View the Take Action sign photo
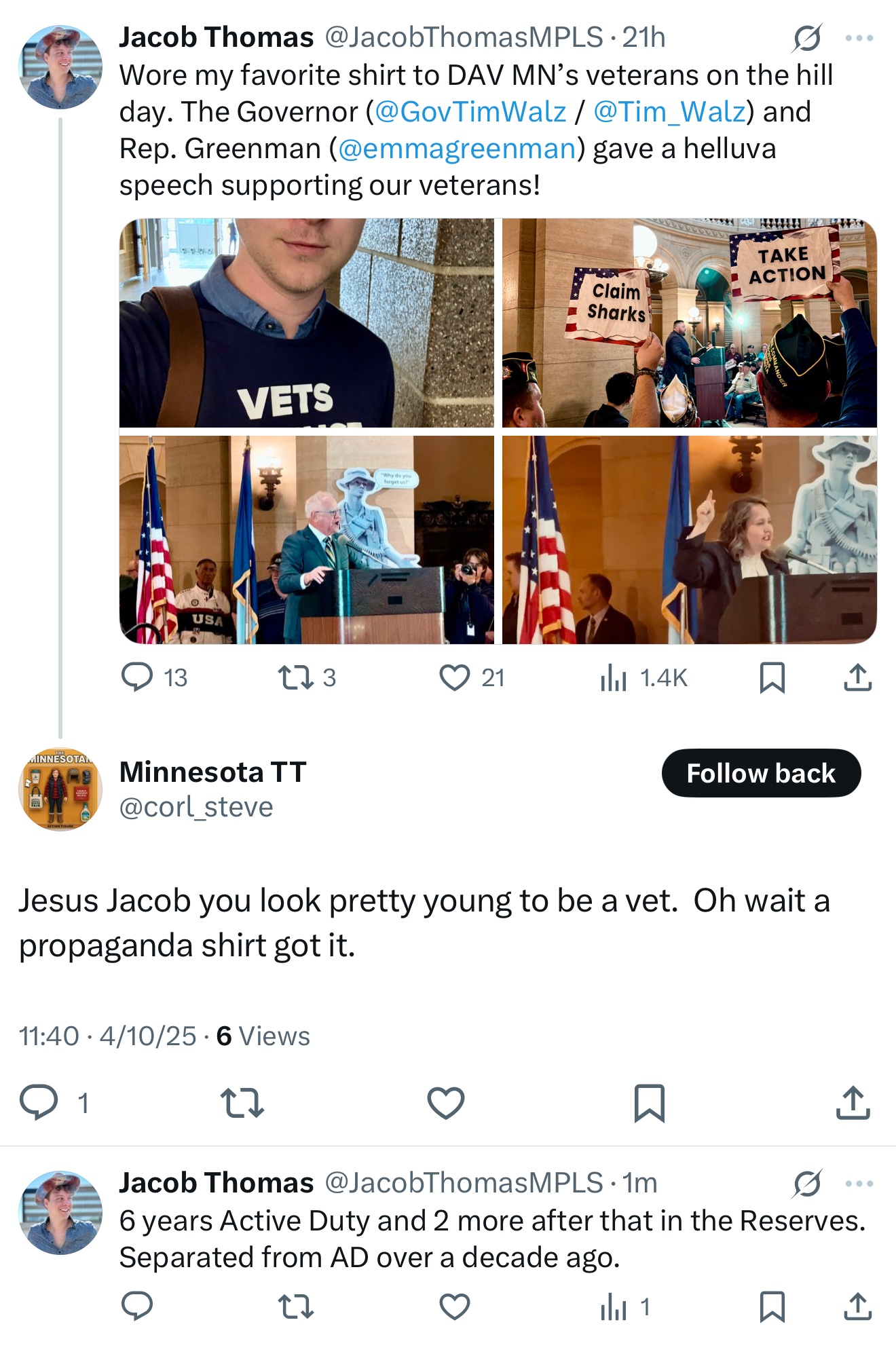This screenshot has height=1354, width=896. coord(689,323)
